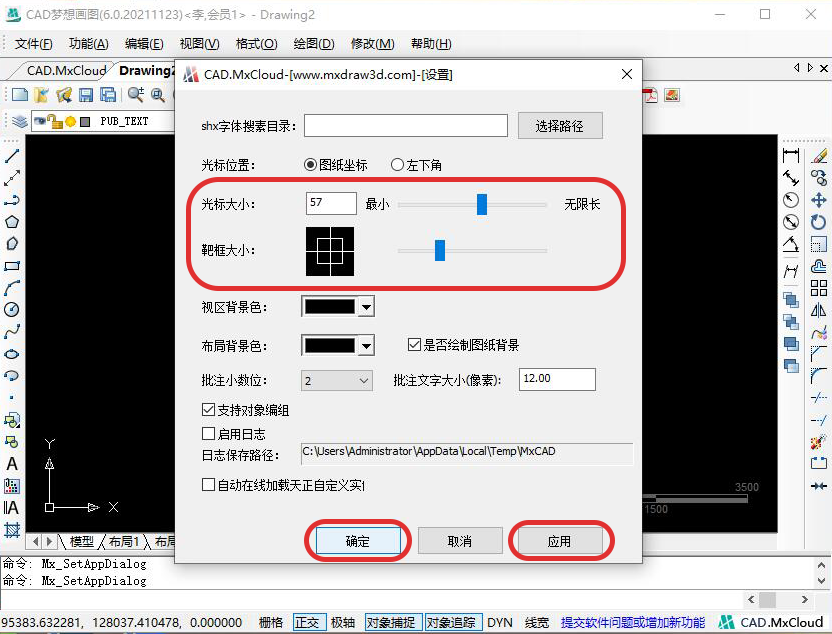This screenshot has width=832, height=634.
Task: Open 绘图(D) menu
Action: (x=314, y=44)
